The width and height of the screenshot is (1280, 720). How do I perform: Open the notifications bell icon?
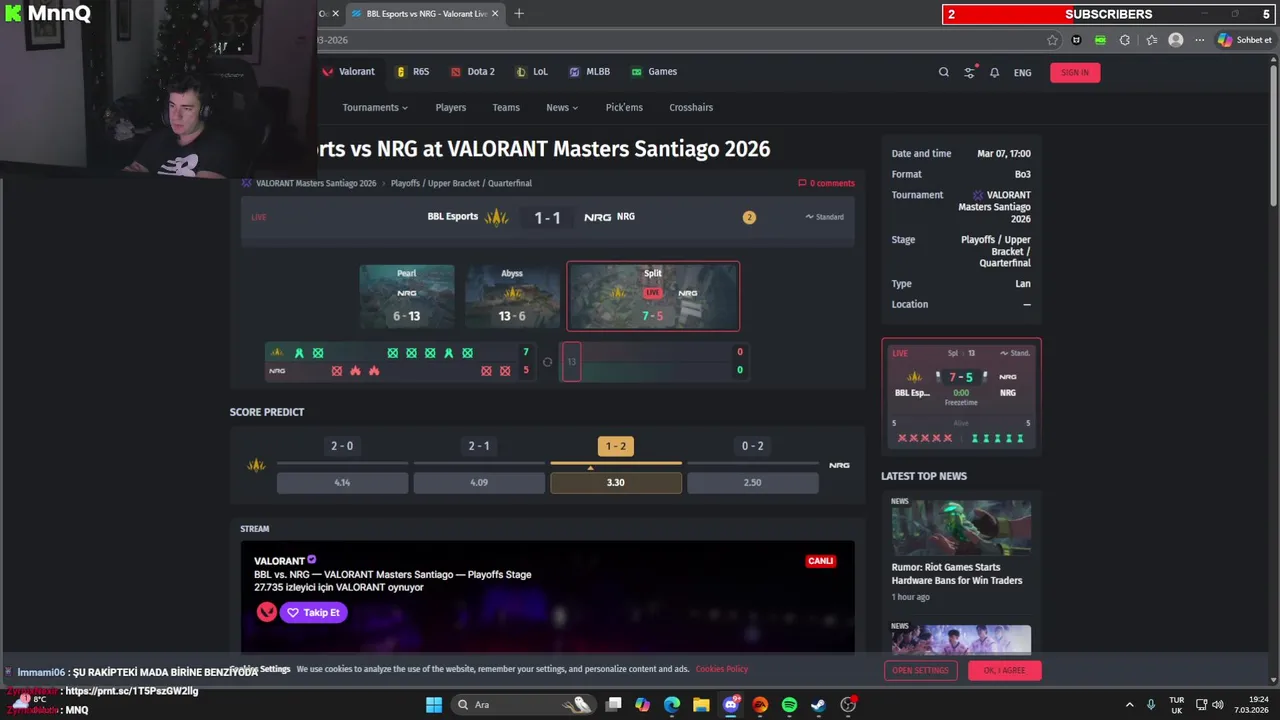point(994,72)
